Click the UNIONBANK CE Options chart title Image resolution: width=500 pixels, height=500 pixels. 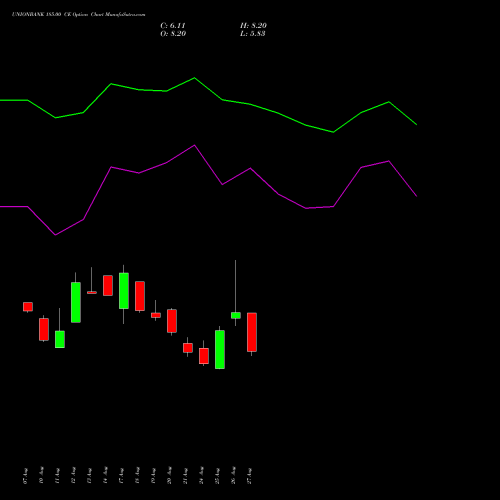(78, 15)
